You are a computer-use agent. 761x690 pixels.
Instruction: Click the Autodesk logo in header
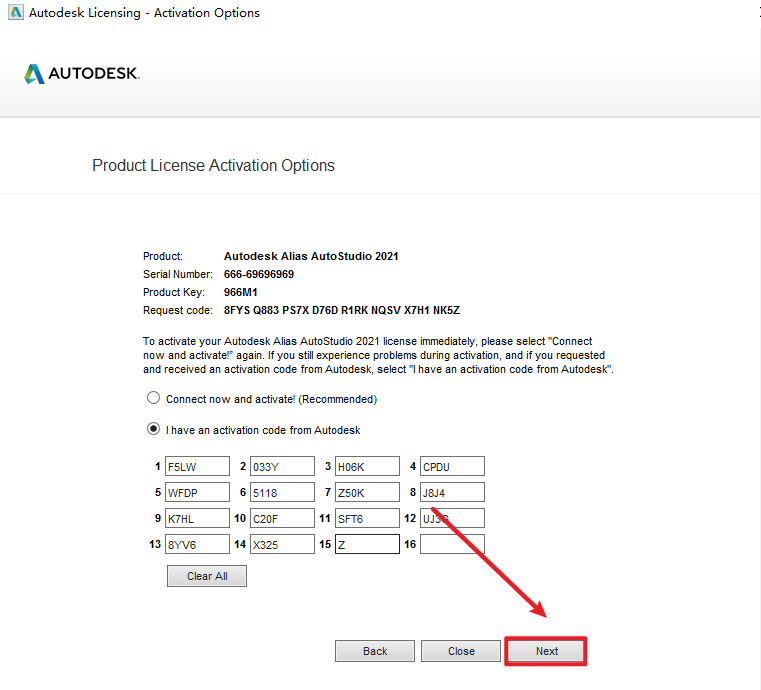pyautogui.click(x=82, y=74)
